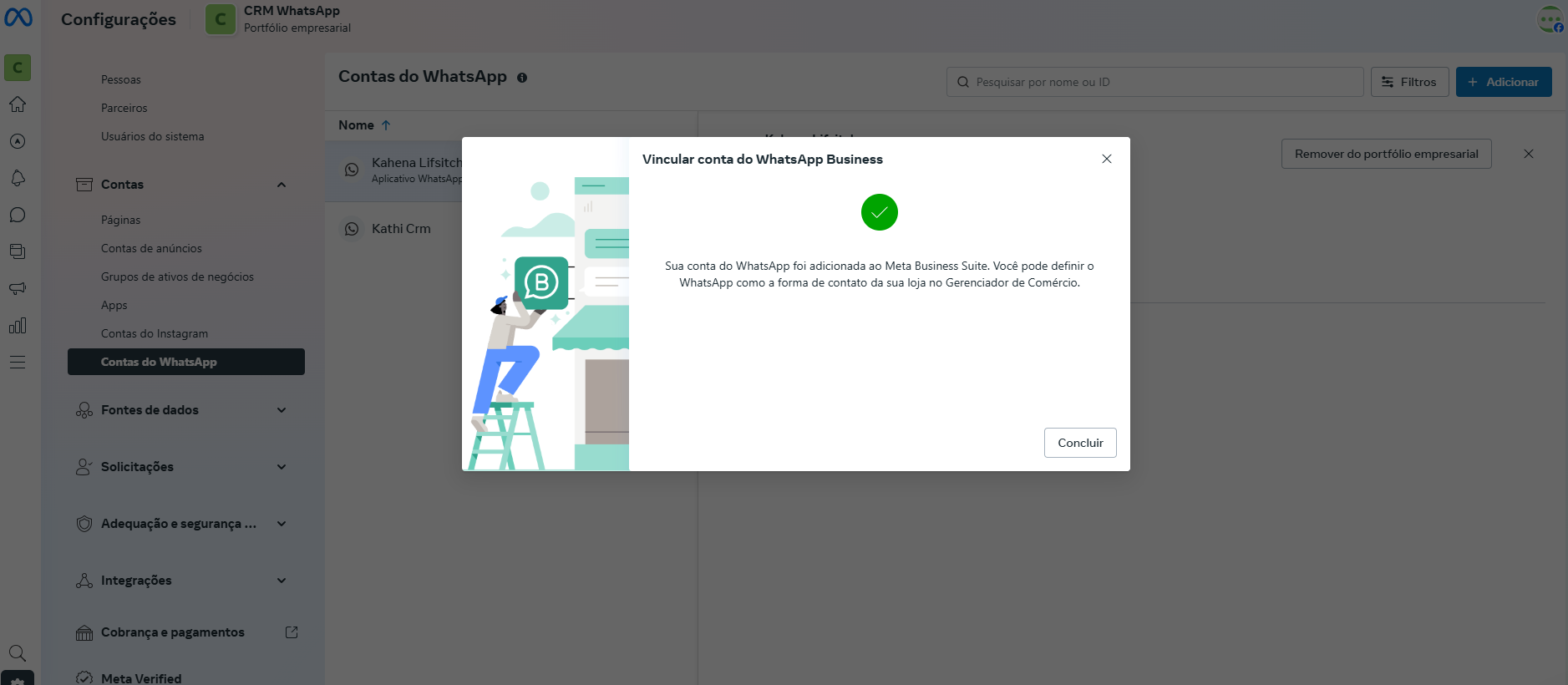Click the Adicionar button
The height and width of the screenshot is (685, 1568).
point(1503,82)
